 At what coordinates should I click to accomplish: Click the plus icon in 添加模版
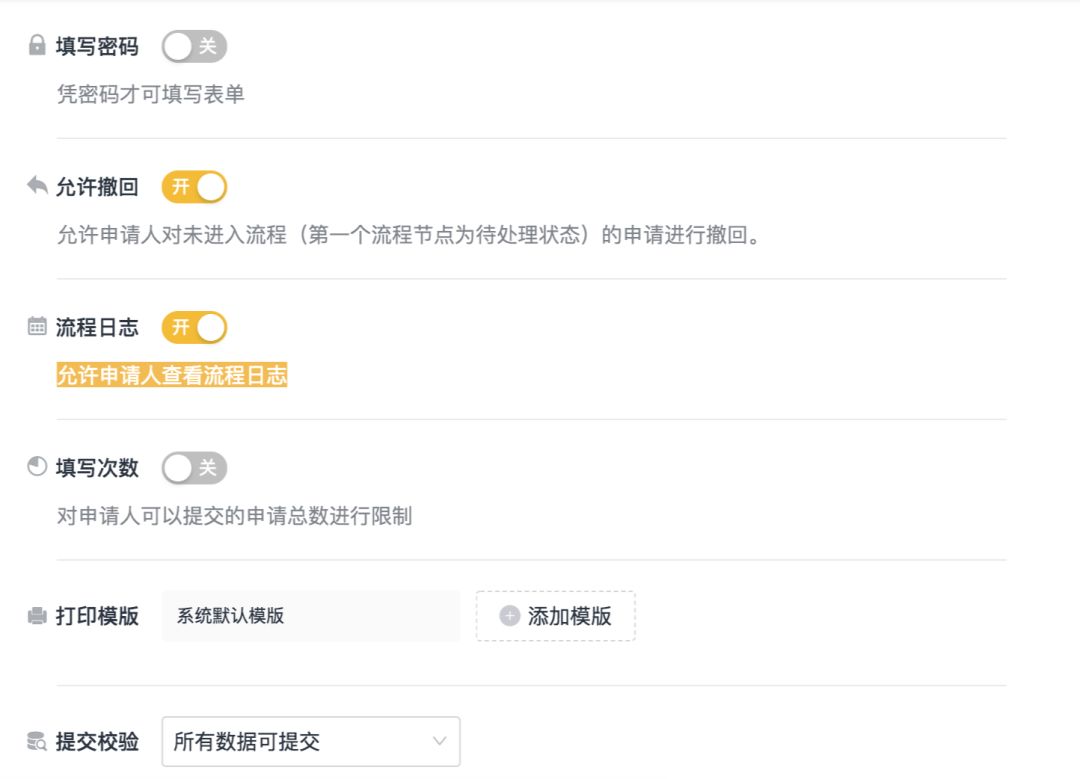510,616
